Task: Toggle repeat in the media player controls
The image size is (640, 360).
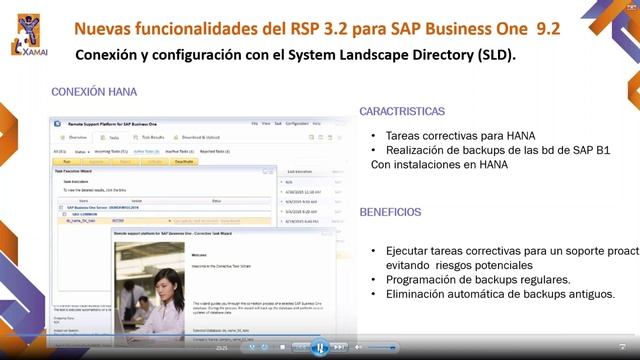Action: click(264, 347)
